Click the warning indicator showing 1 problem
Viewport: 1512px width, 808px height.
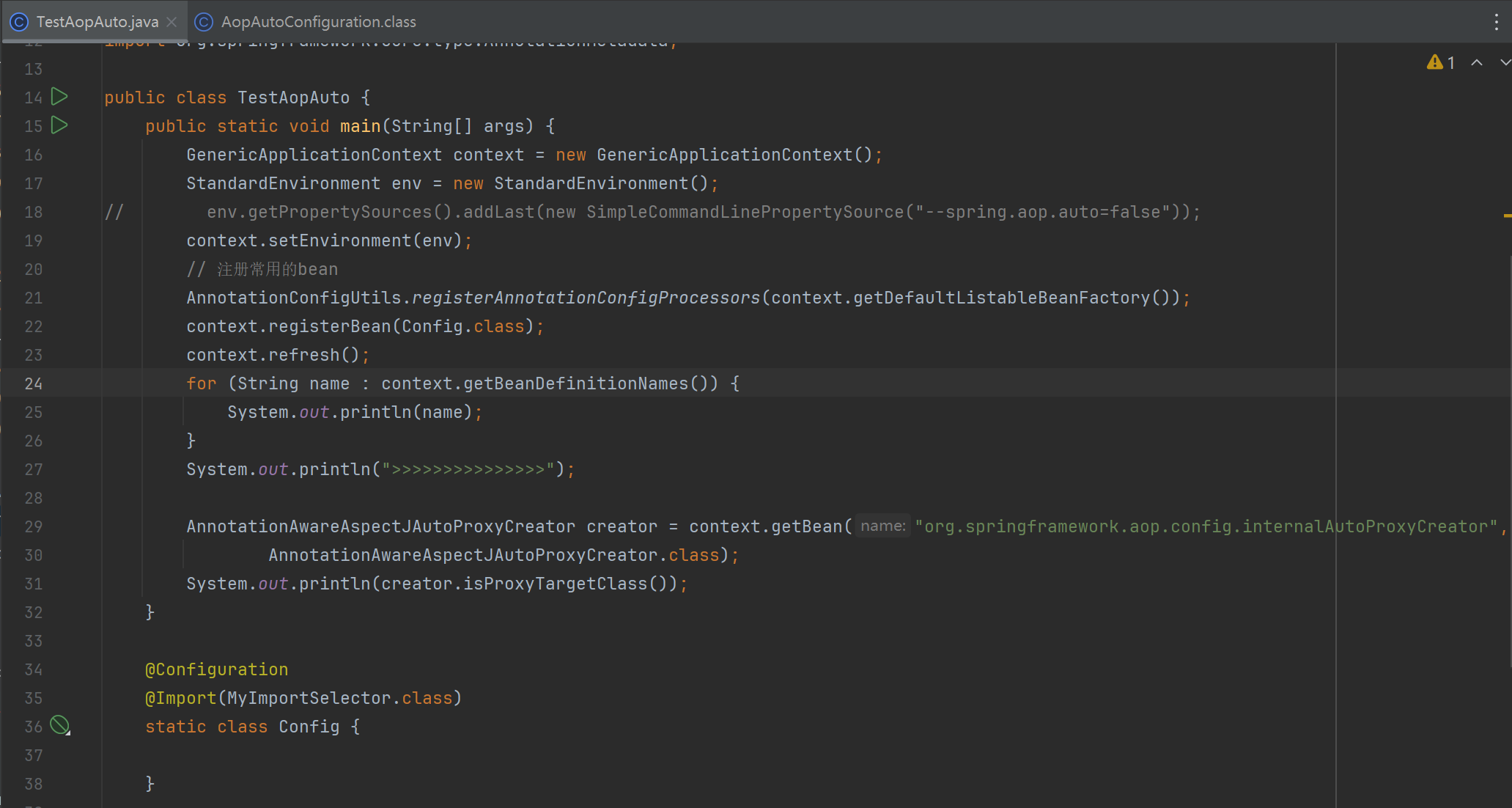point(1441,63)
